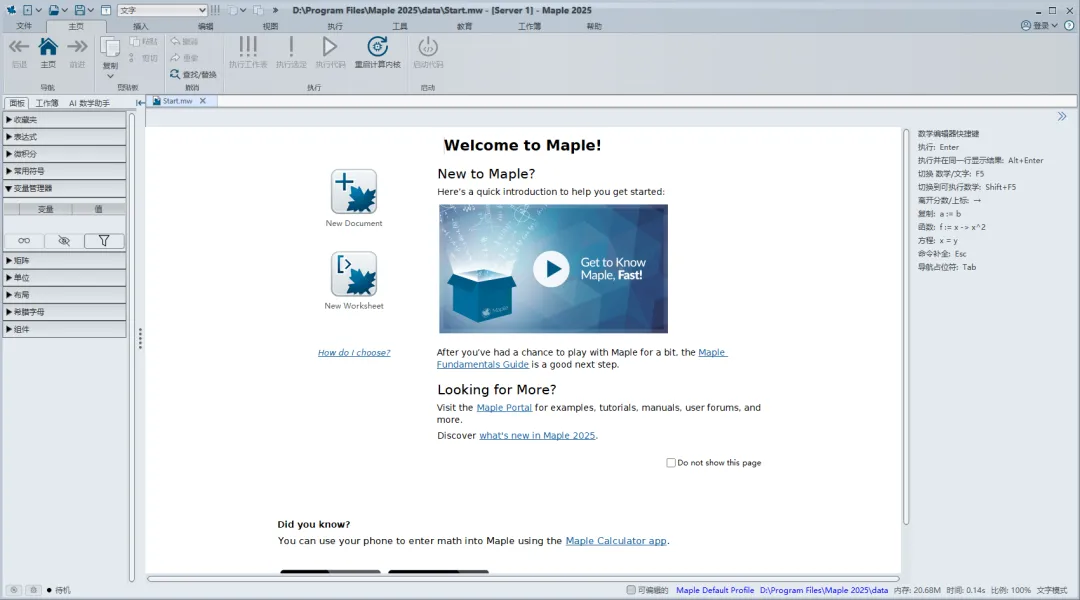Expand the 希腊字母 palette

[64, 312]
